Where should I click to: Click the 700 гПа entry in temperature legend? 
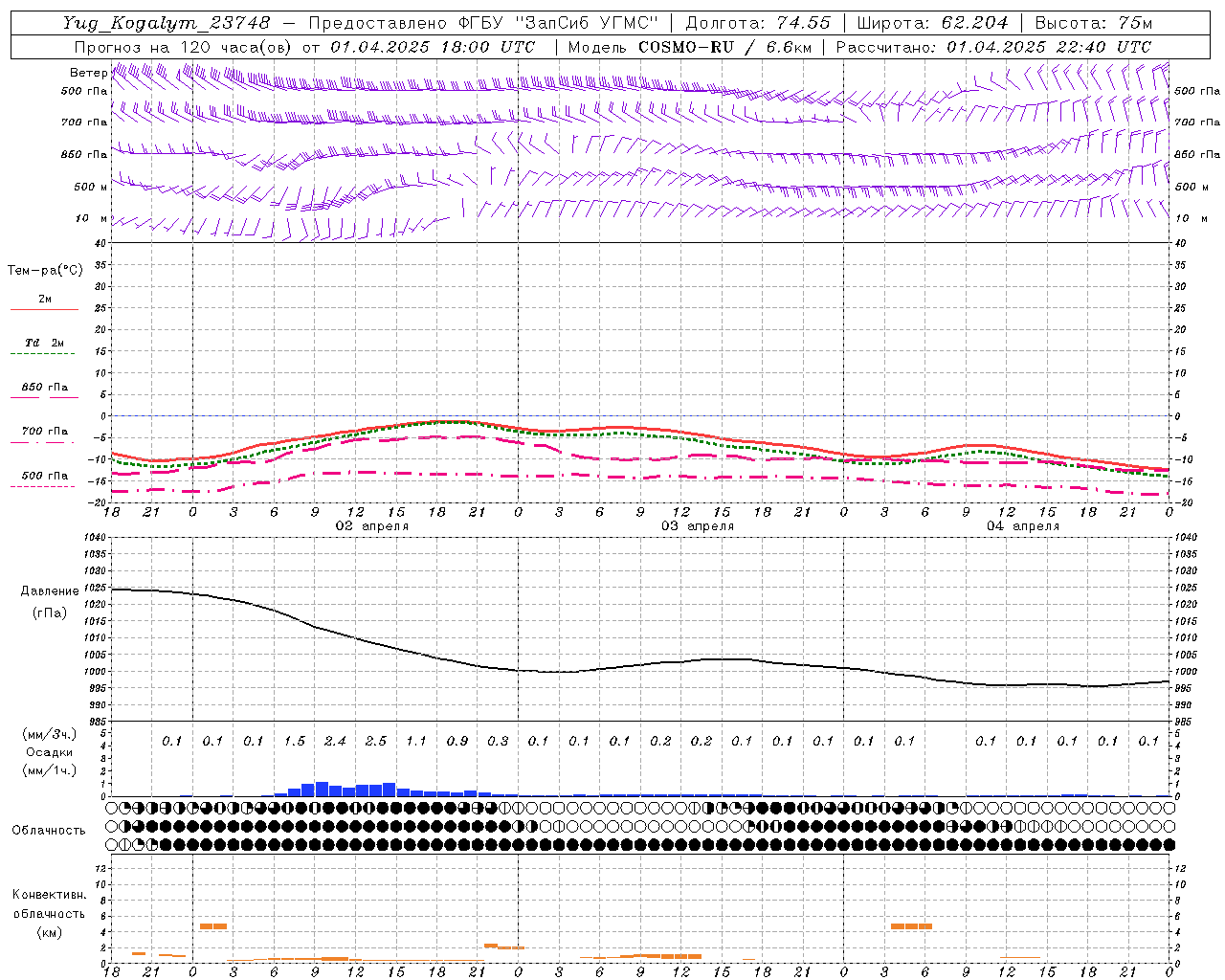(44, 432)
